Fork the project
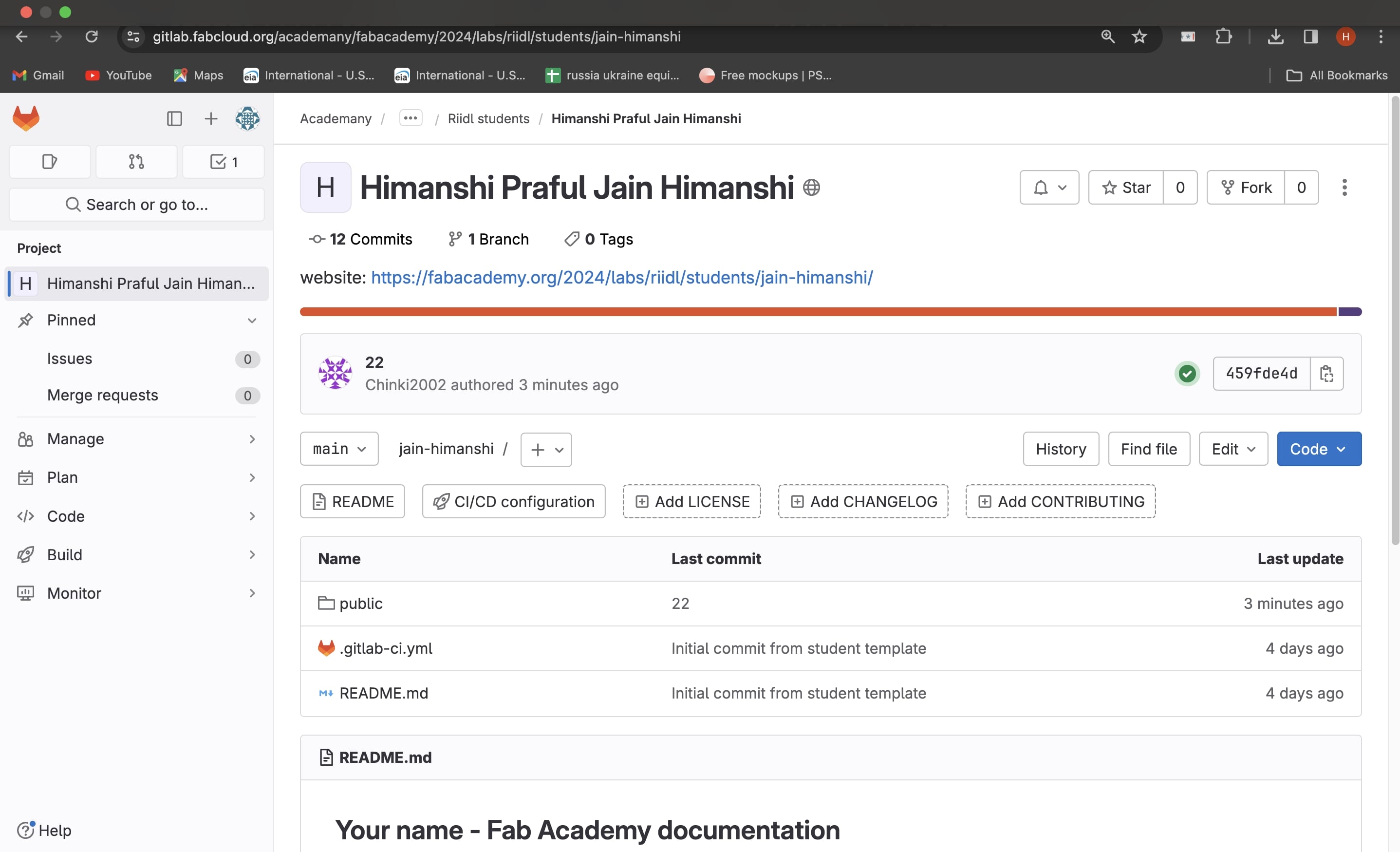The image size is (1400, 852). pyautogui.click(x=1246, y=188)
